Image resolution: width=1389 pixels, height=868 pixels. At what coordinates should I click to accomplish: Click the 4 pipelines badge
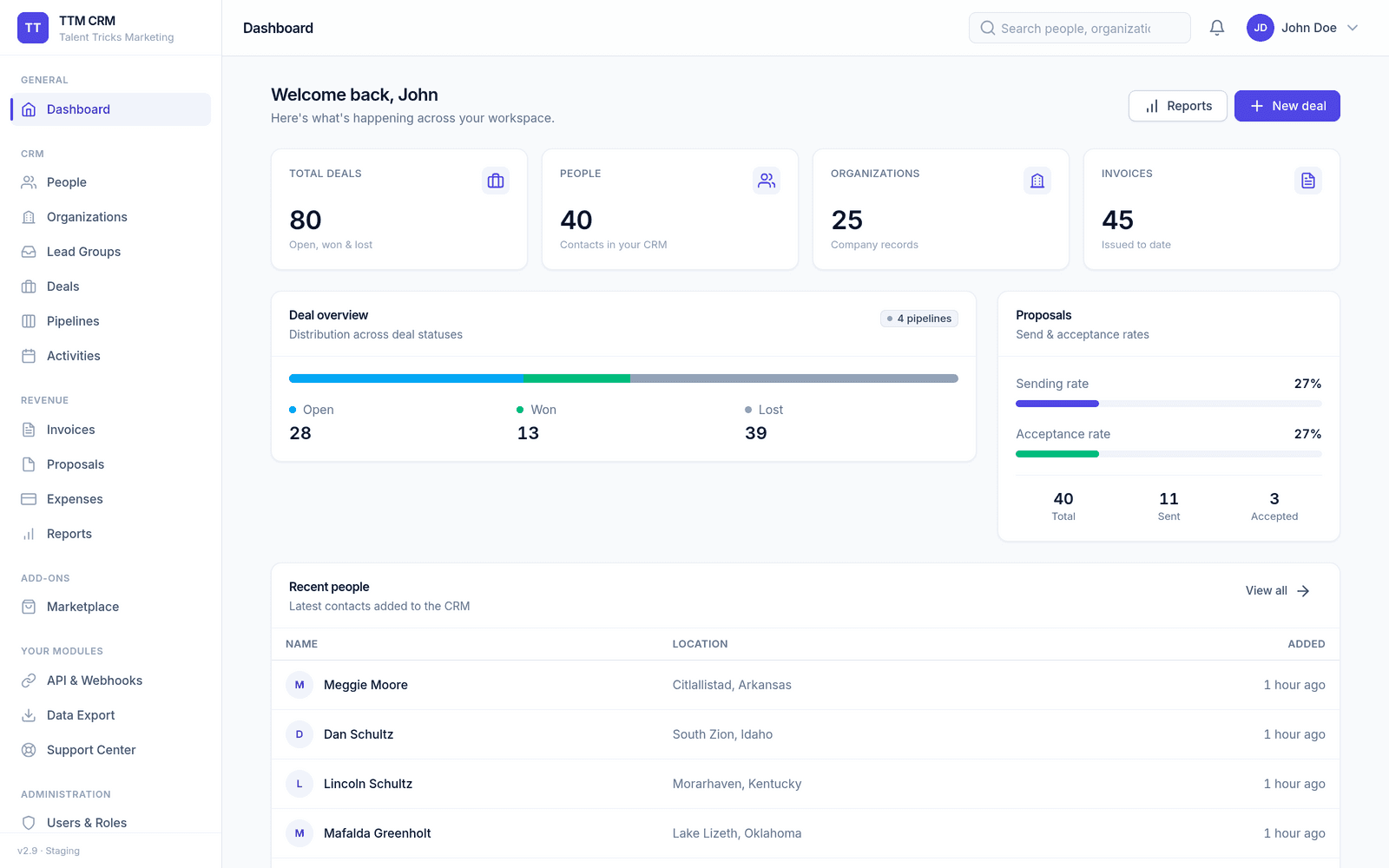point(919,319)
